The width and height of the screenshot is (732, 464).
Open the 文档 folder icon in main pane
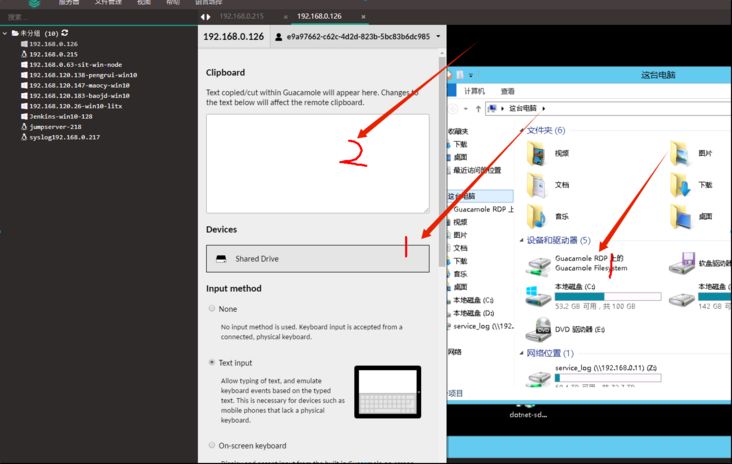(536, 185)
